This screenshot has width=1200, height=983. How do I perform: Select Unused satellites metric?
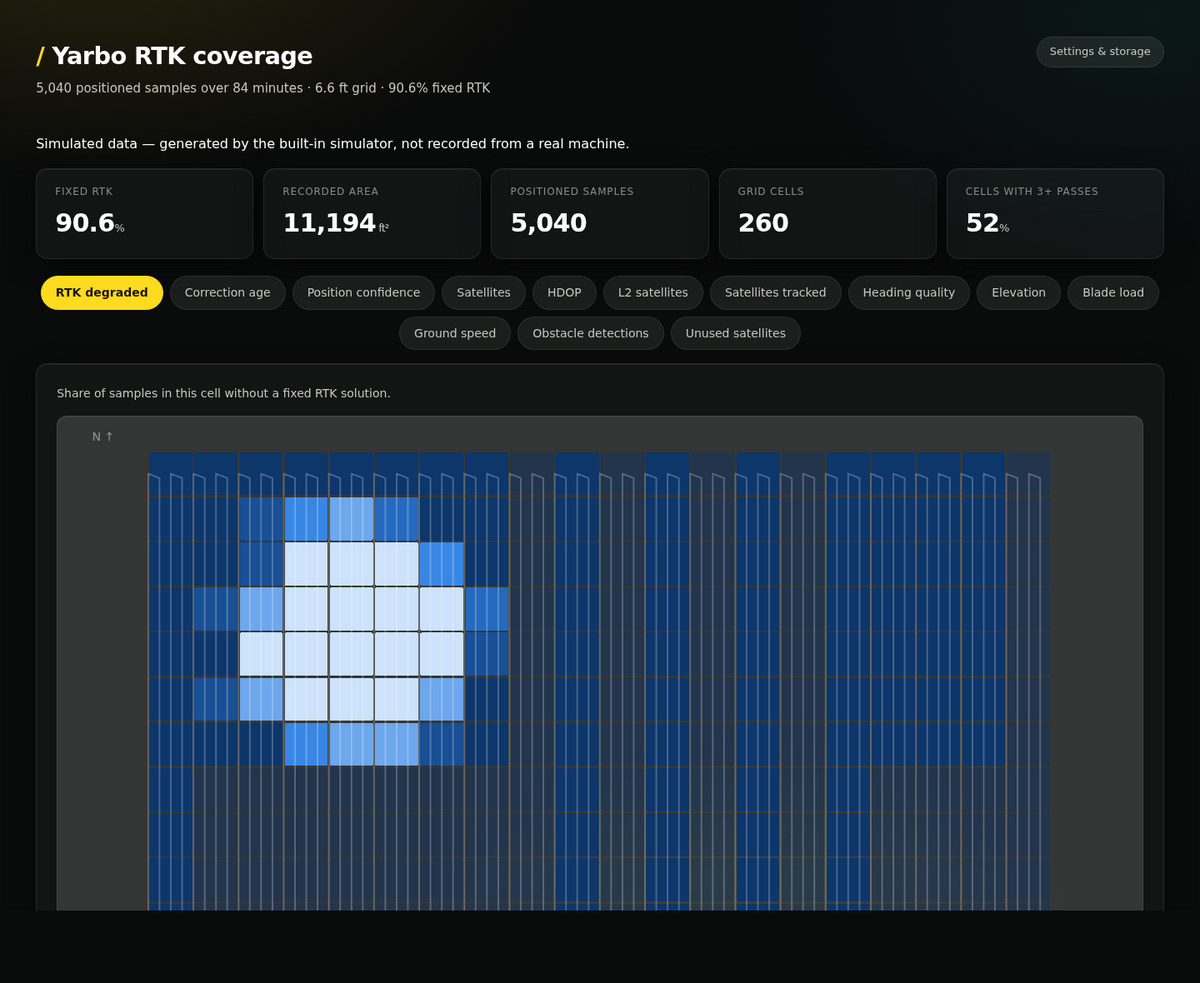[x=736, y=333]
